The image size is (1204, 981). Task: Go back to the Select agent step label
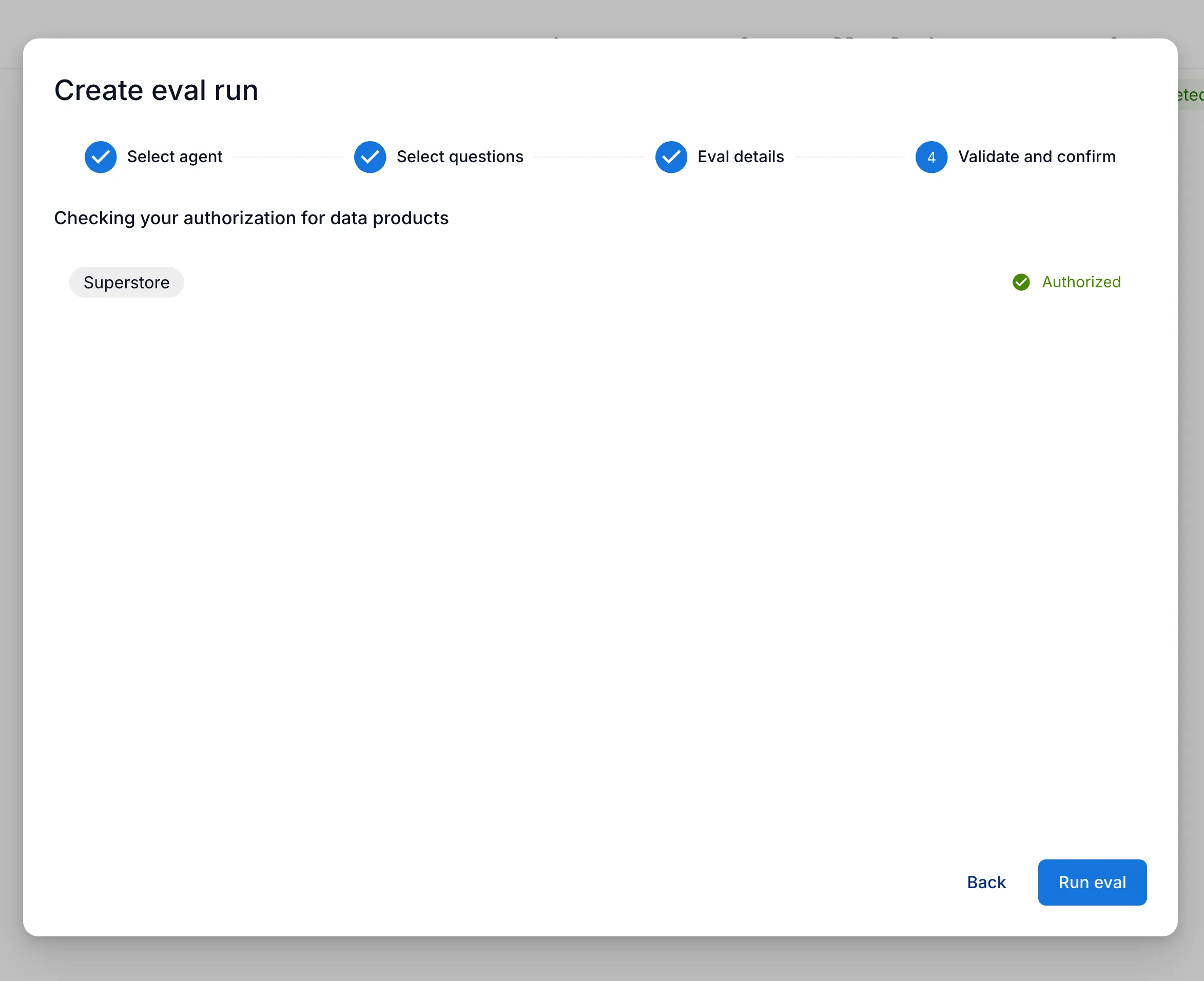174,156
